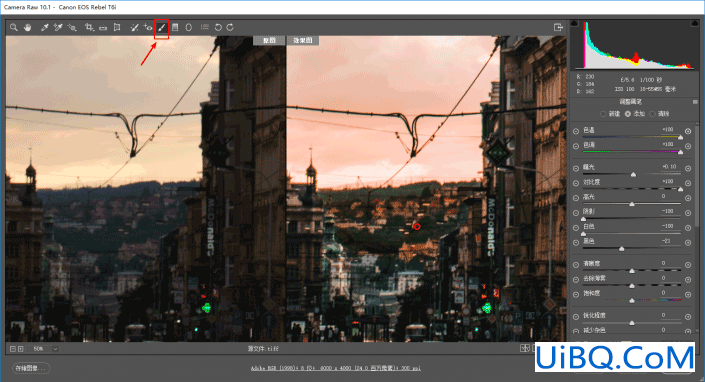
Task: Open the Camera Raw preferences list icon
Action: pos(205,27)
